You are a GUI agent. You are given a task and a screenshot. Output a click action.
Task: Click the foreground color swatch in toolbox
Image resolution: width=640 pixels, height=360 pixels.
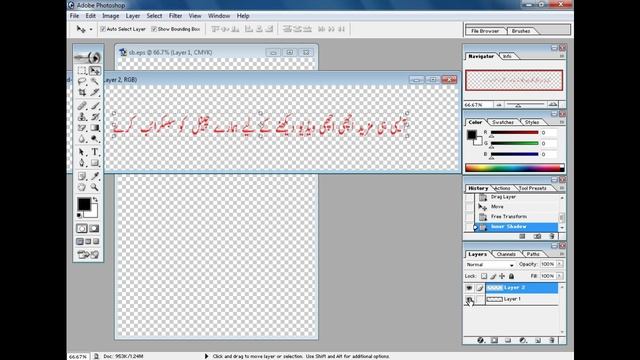84,204
